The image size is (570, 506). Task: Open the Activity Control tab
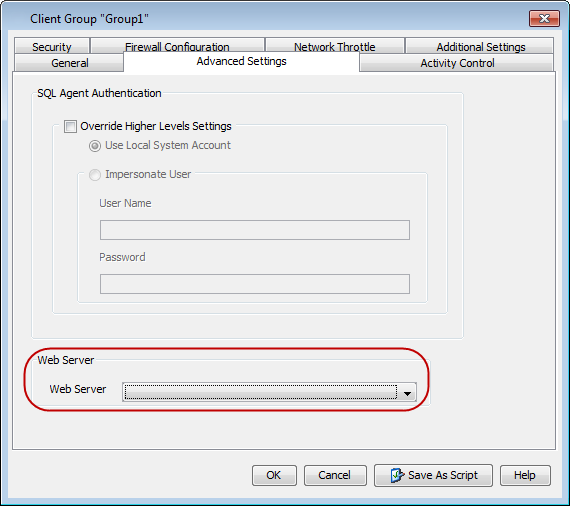tap(457, 63)
